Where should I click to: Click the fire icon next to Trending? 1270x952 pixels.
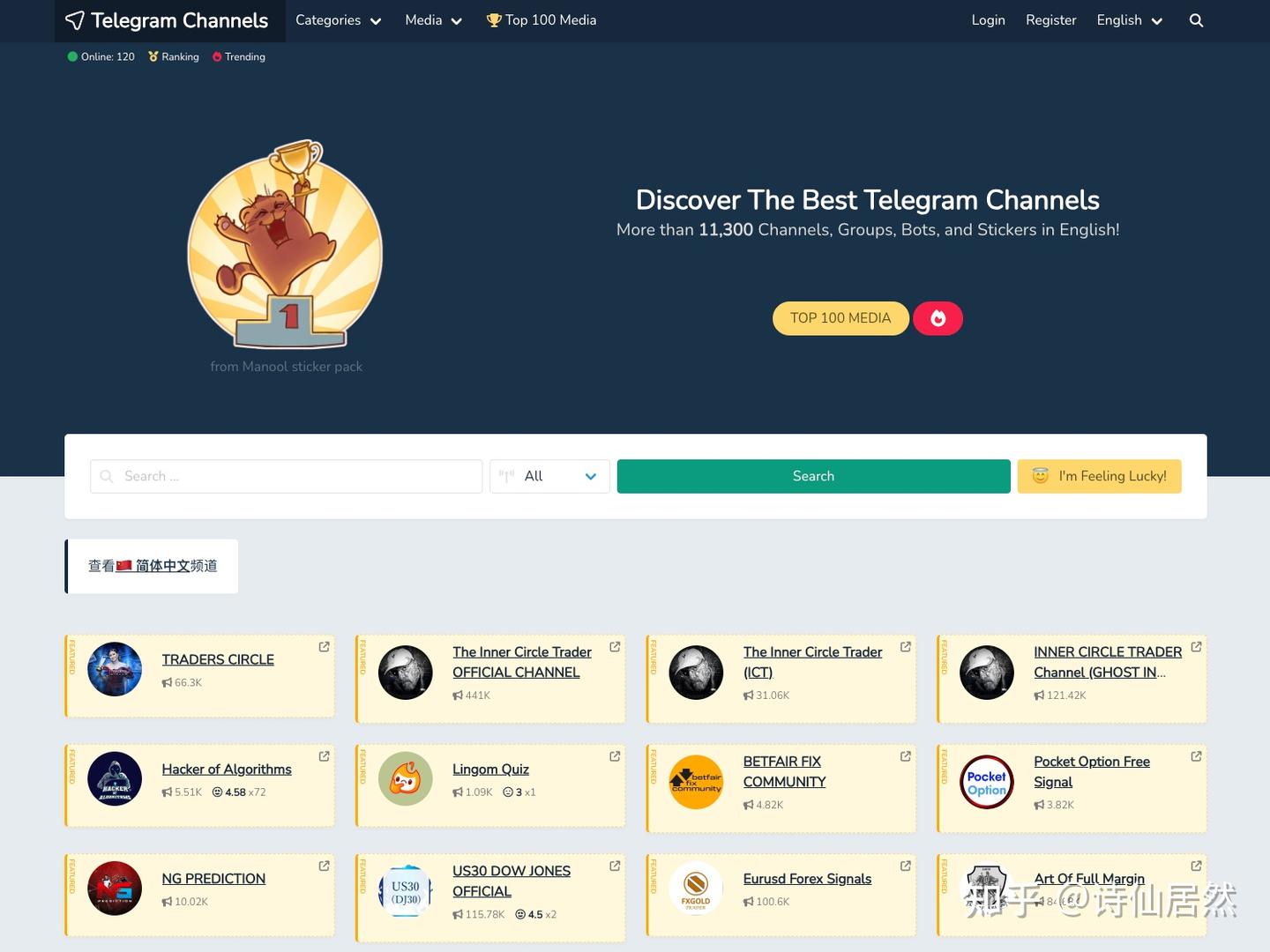click(217, 56)
